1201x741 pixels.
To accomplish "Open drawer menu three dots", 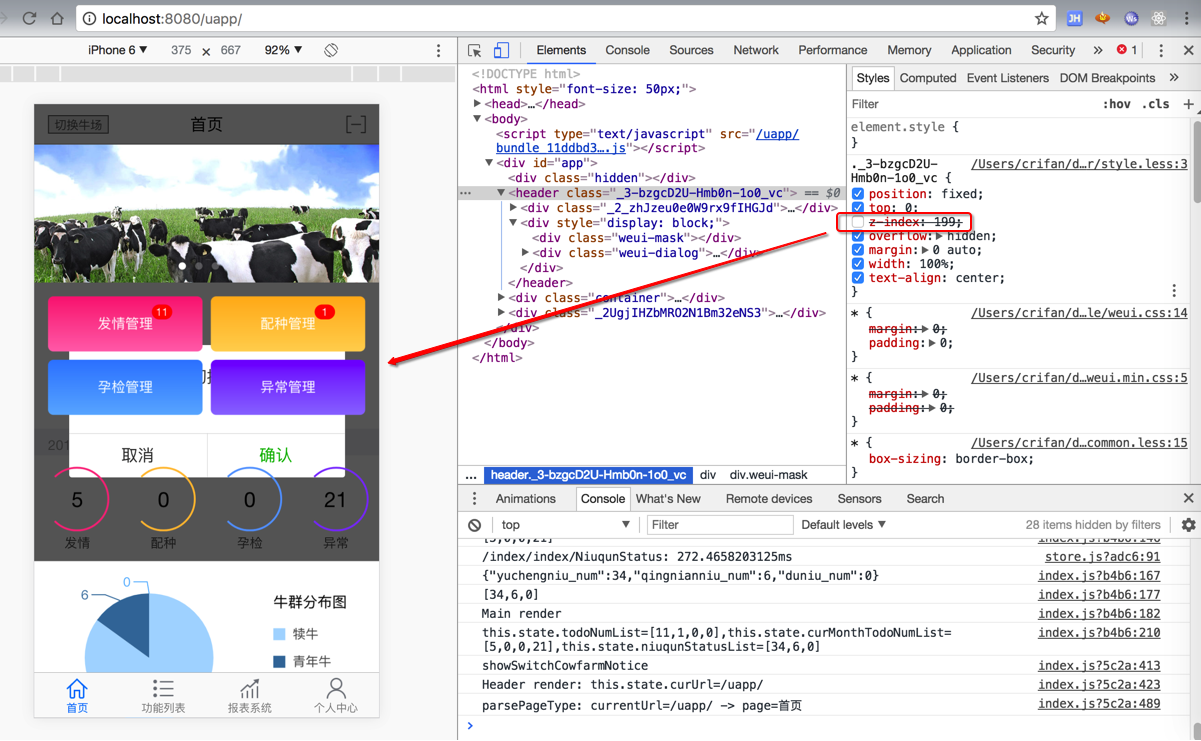I will coord(475,499).
